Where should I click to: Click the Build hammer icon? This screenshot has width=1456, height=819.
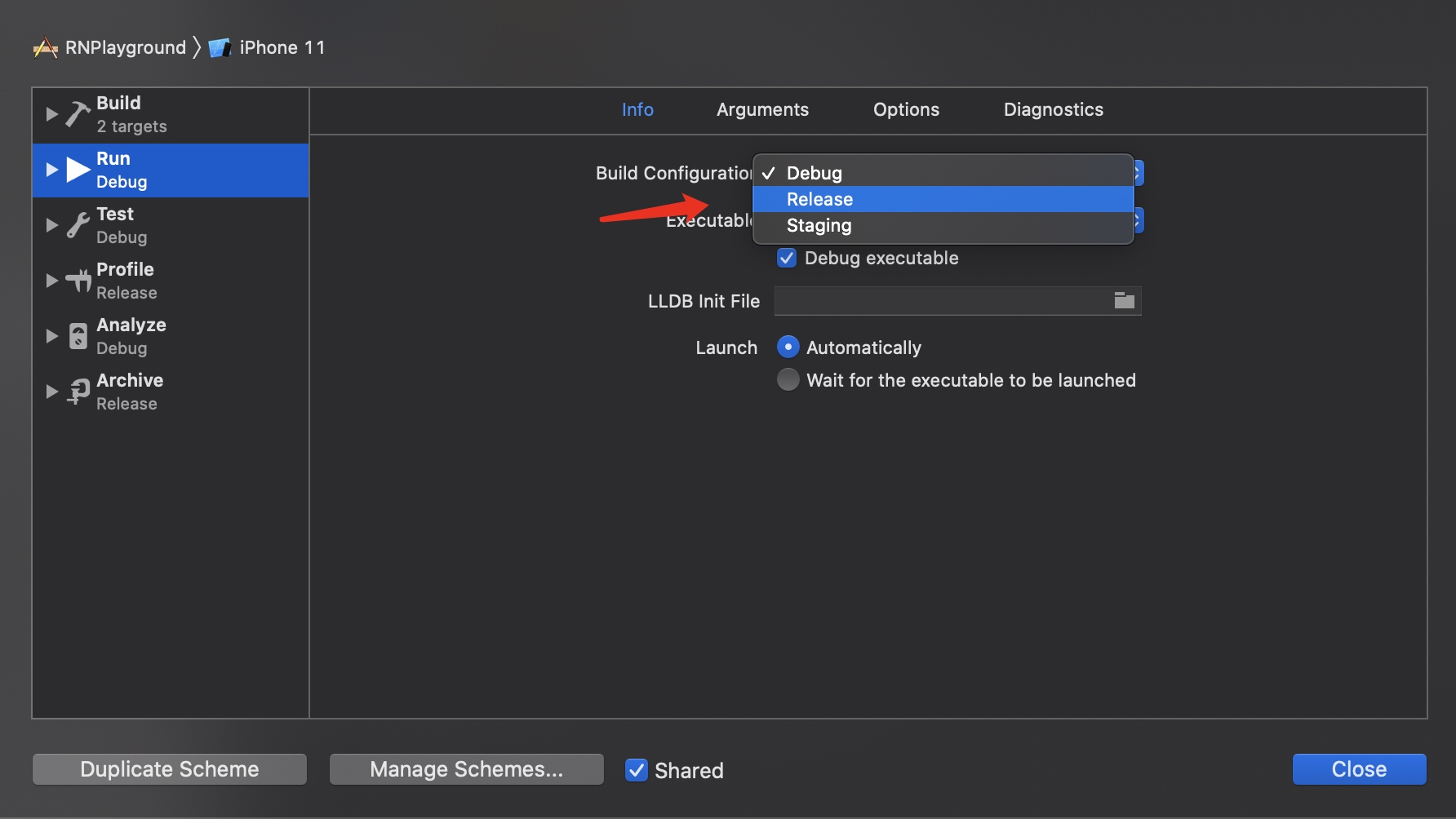[78, 114]
